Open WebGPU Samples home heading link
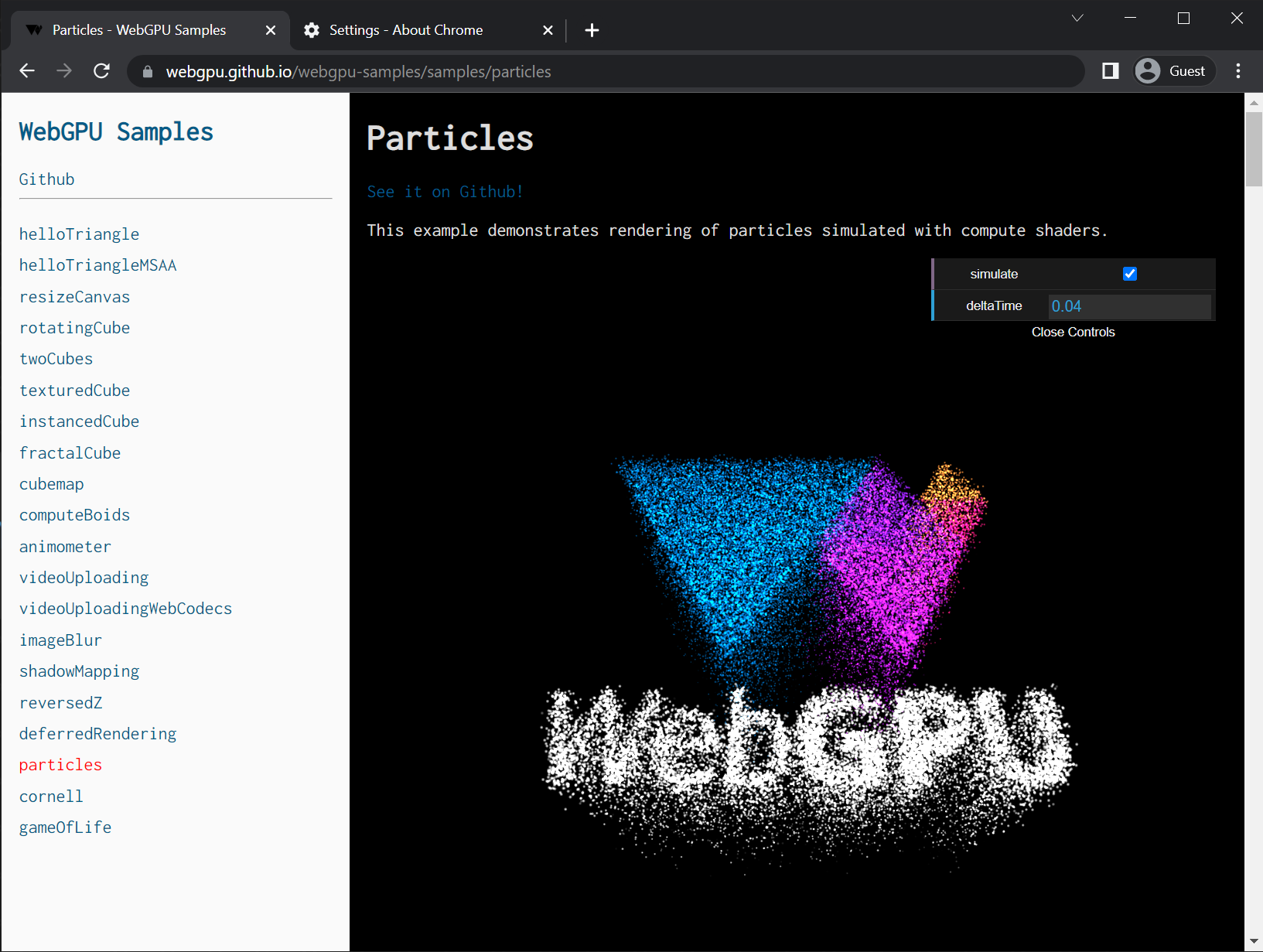Viewport: 1263px width, 952px height. tap(116, 132)
